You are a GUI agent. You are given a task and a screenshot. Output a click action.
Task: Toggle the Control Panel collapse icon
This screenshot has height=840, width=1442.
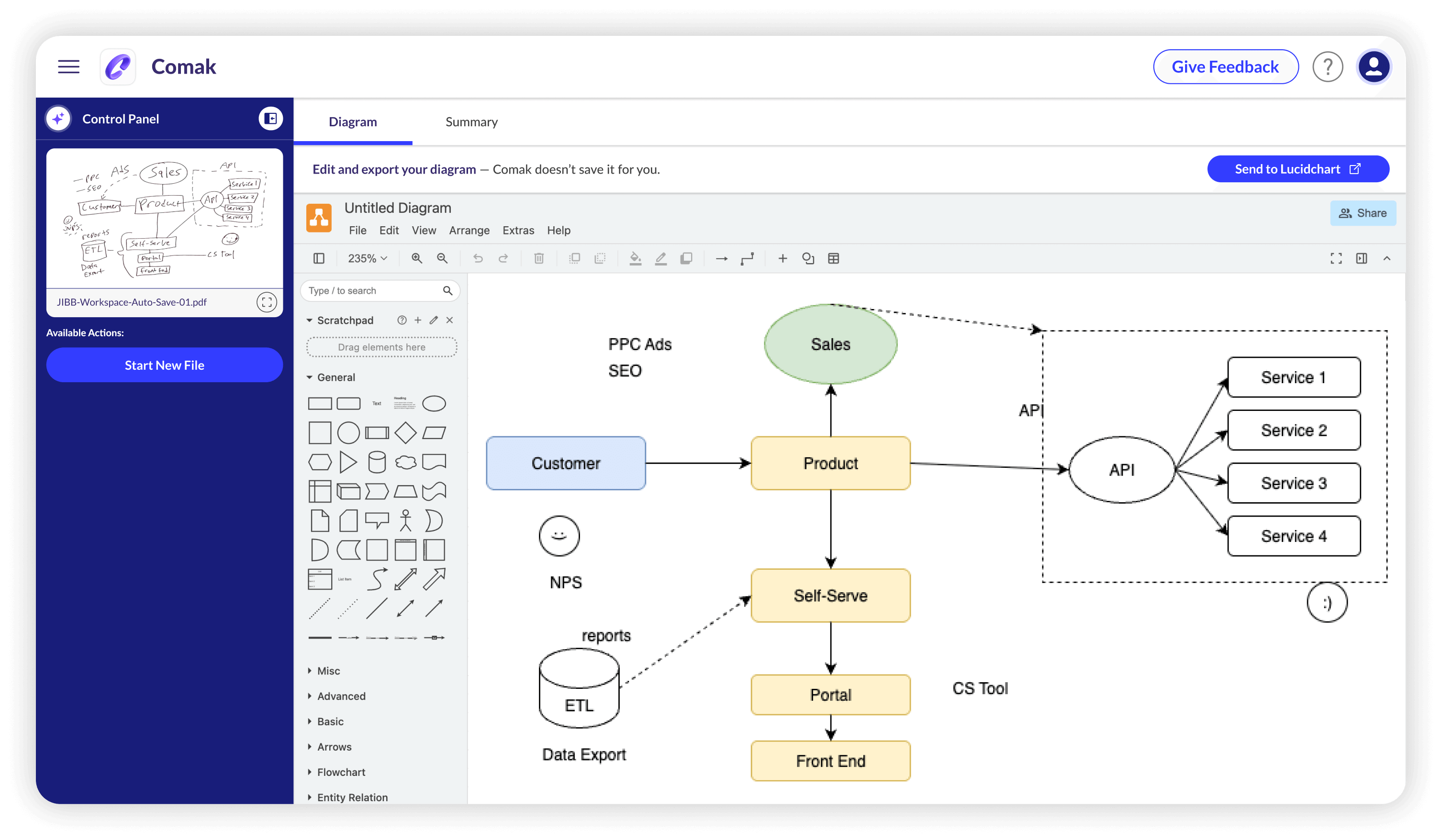tap(270, 118)
